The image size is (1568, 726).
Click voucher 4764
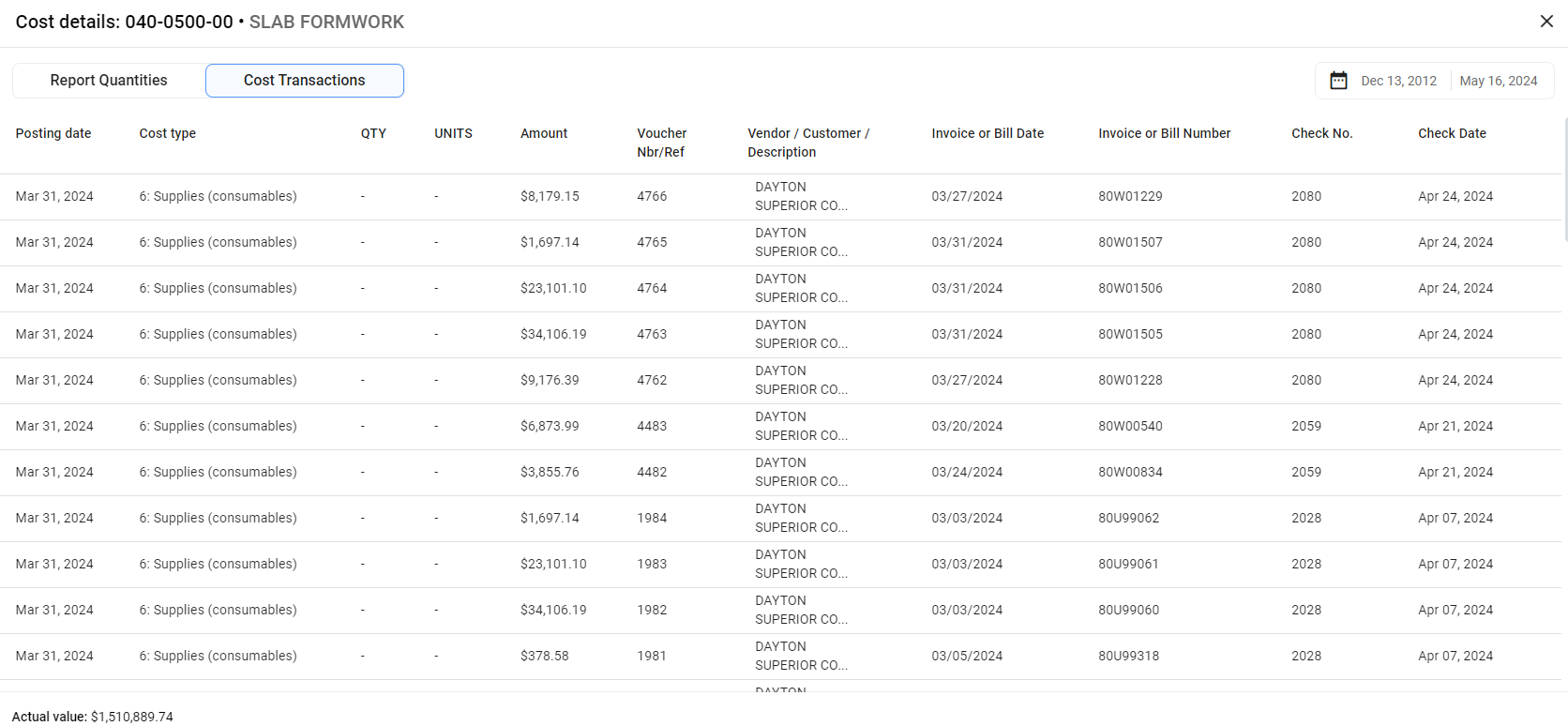point(652,288)
